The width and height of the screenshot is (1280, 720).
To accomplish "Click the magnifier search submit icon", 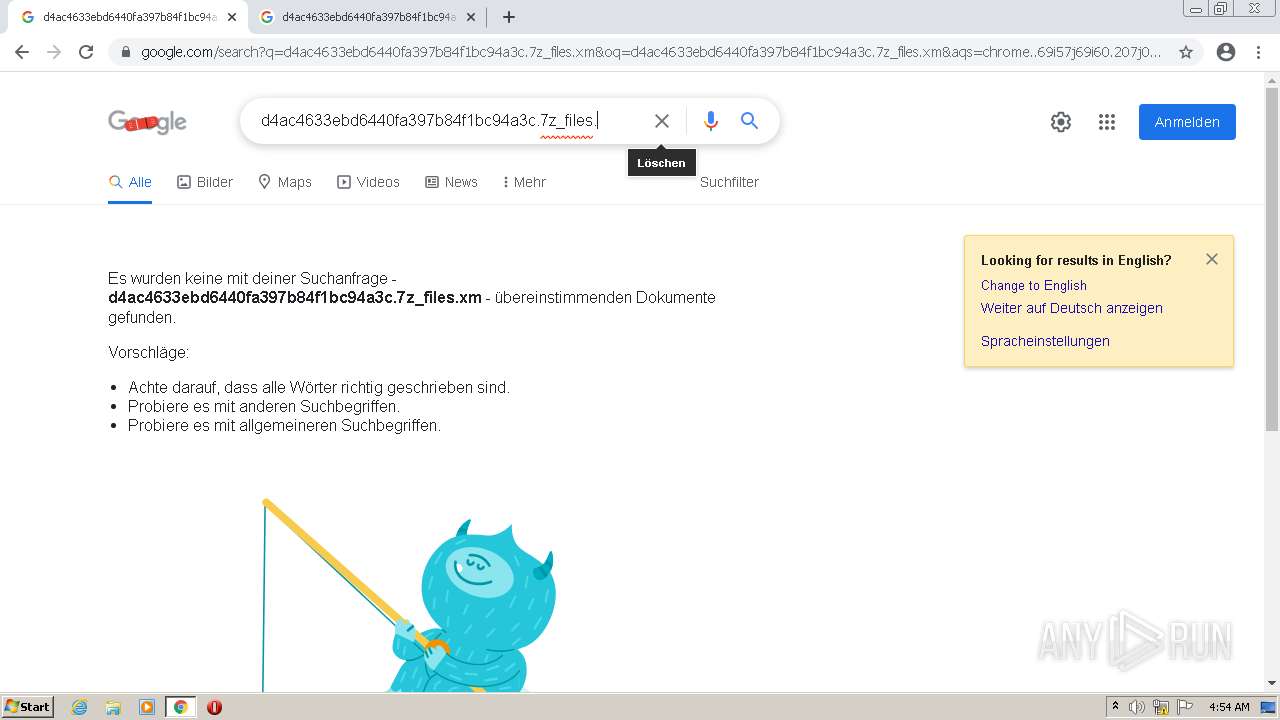I will click(x=749, y=121).
